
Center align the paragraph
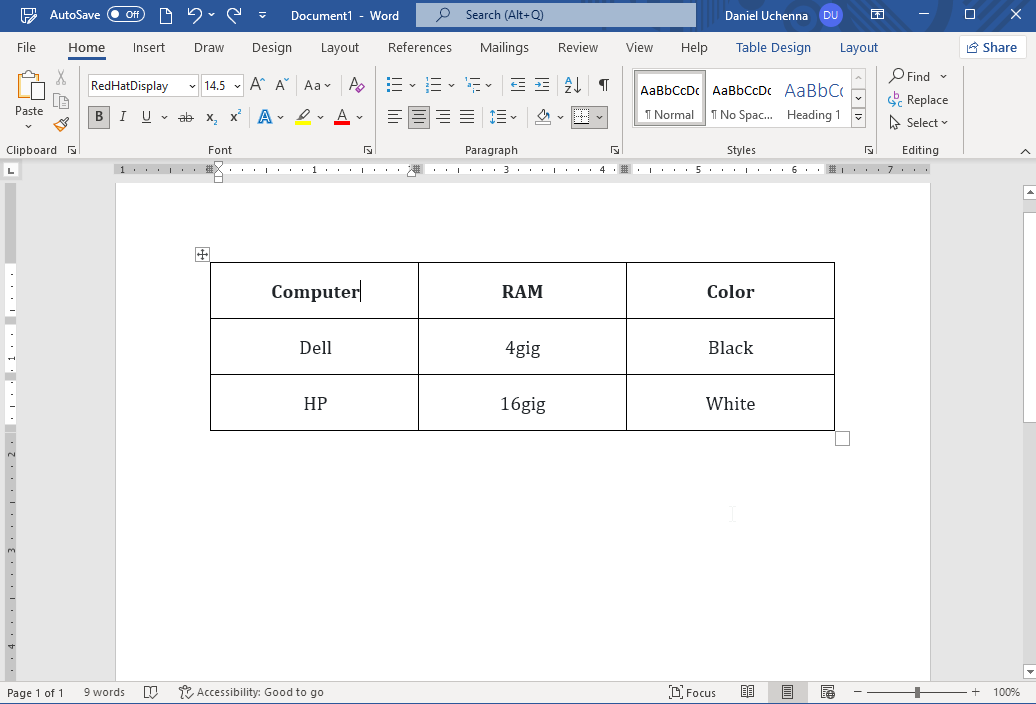click(x=419, y=117)
